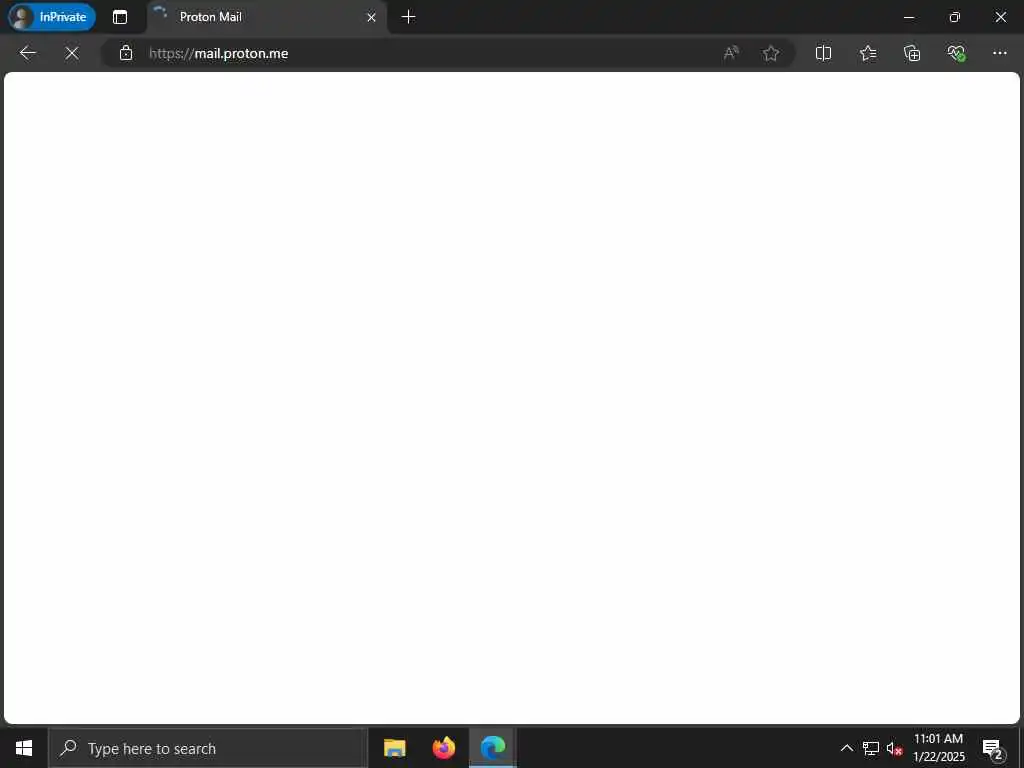Open the Windows Start menu

[24, 748]
